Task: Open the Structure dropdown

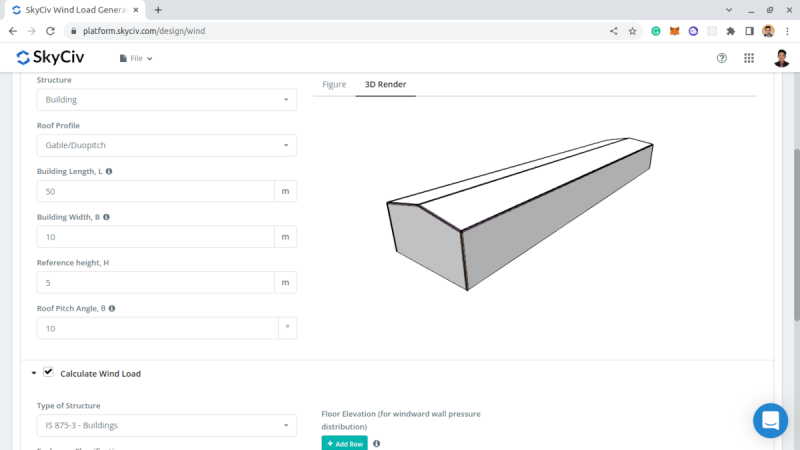Action: pos(166,100)
